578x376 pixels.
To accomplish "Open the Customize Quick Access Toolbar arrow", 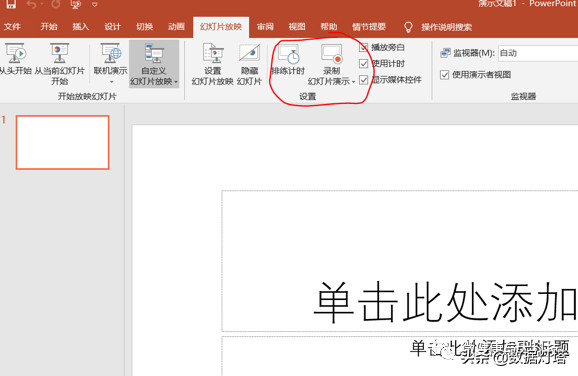I will tap(95, 5).
